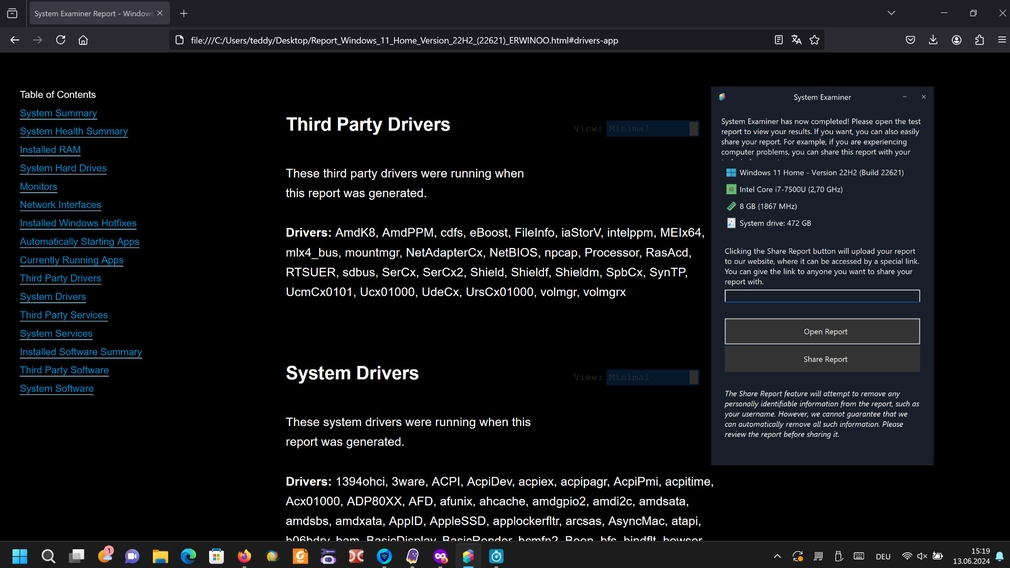Viewport: 1010px width, 568px height.
Task: Open the System Services link
Action: pos(56,334)
